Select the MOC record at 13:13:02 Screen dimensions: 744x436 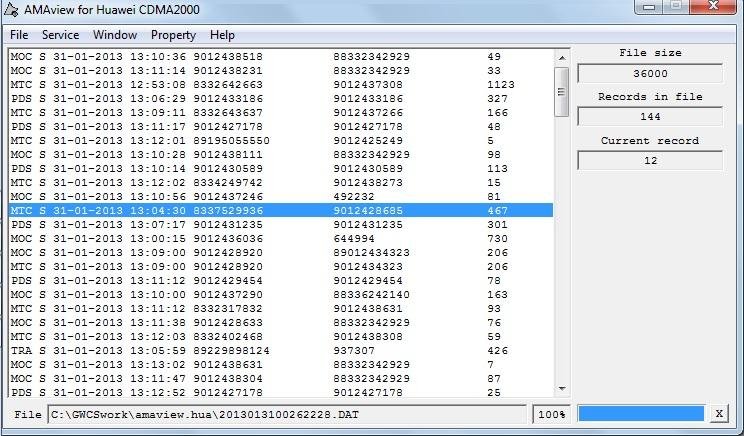281,364
